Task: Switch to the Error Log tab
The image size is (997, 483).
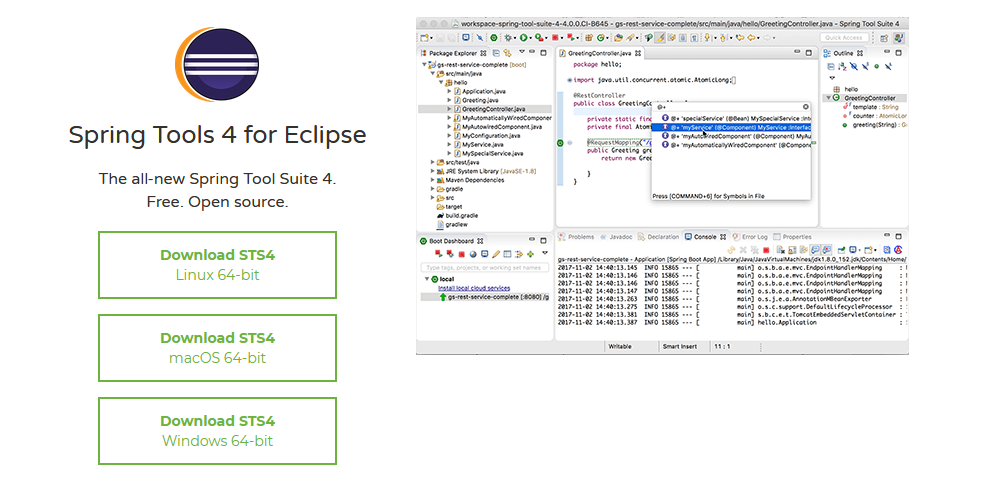Action: pyautogui.click(x=750, y=236)
